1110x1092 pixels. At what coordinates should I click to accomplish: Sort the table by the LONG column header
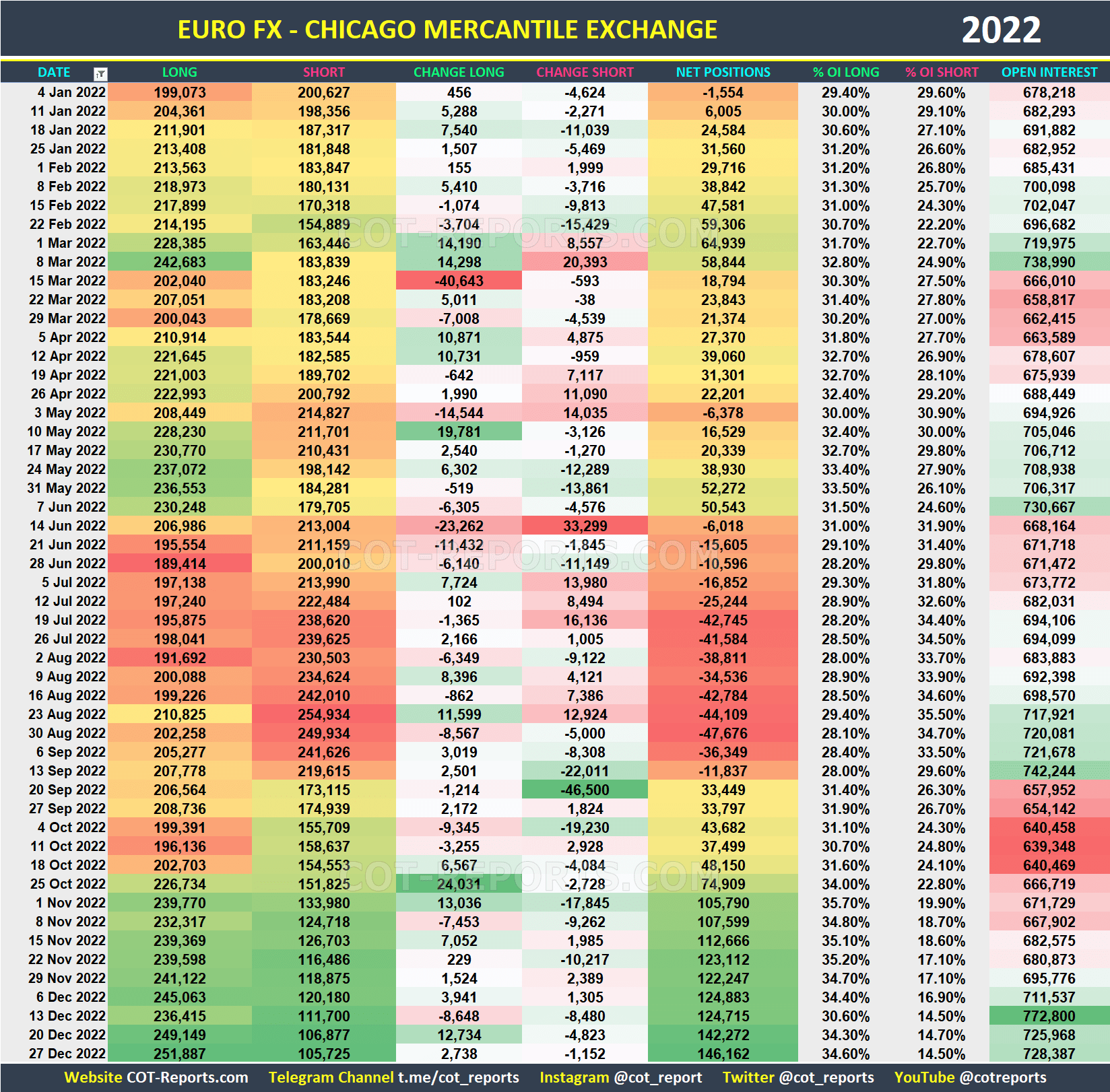click(179, 72)
